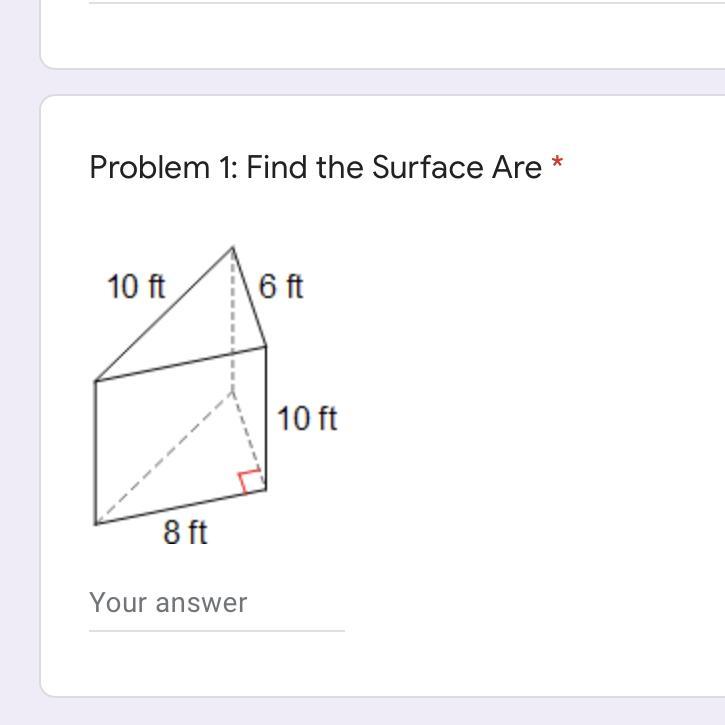Click the red required asterisk

[557, 163]
